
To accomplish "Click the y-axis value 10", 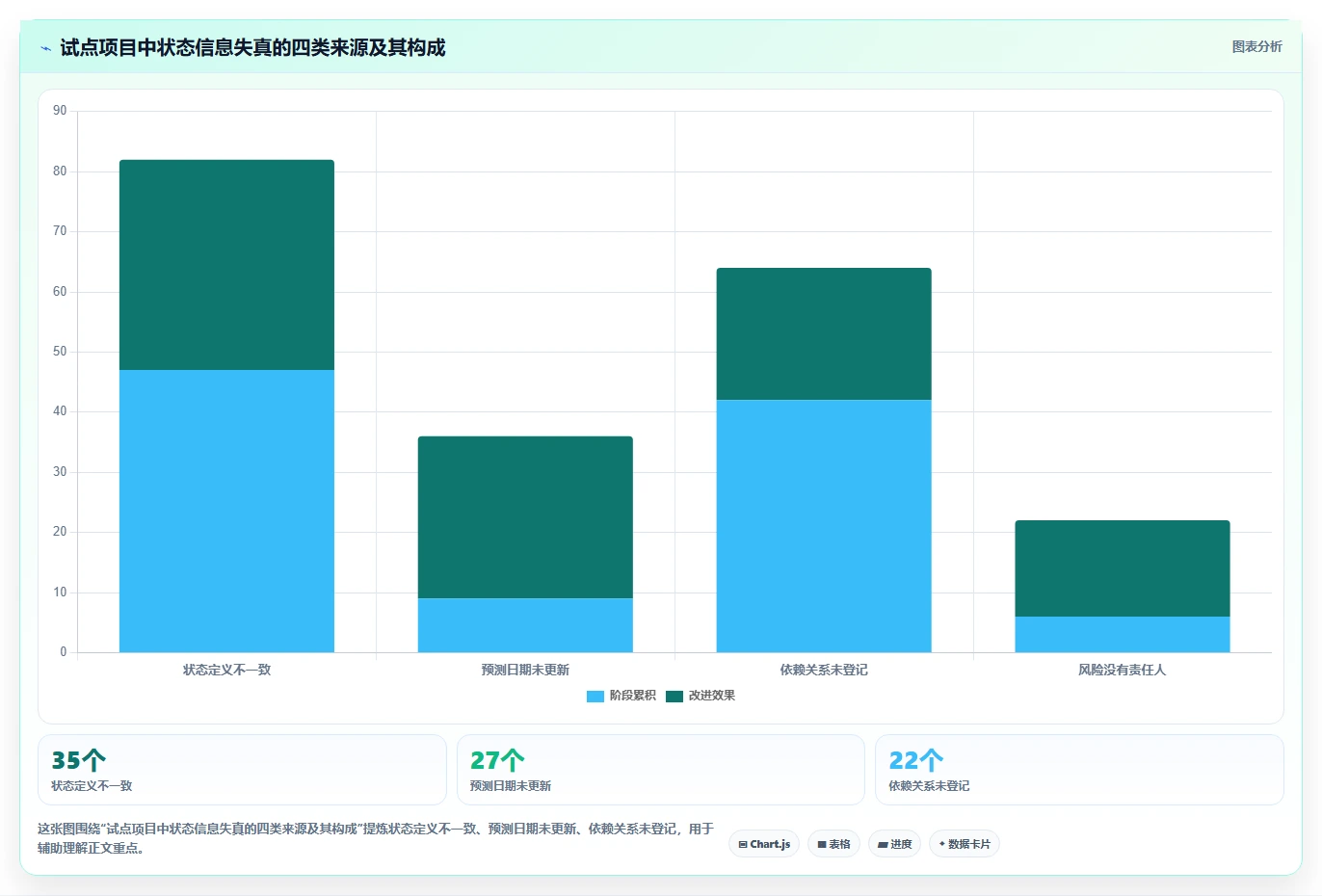I will [60, 593].
